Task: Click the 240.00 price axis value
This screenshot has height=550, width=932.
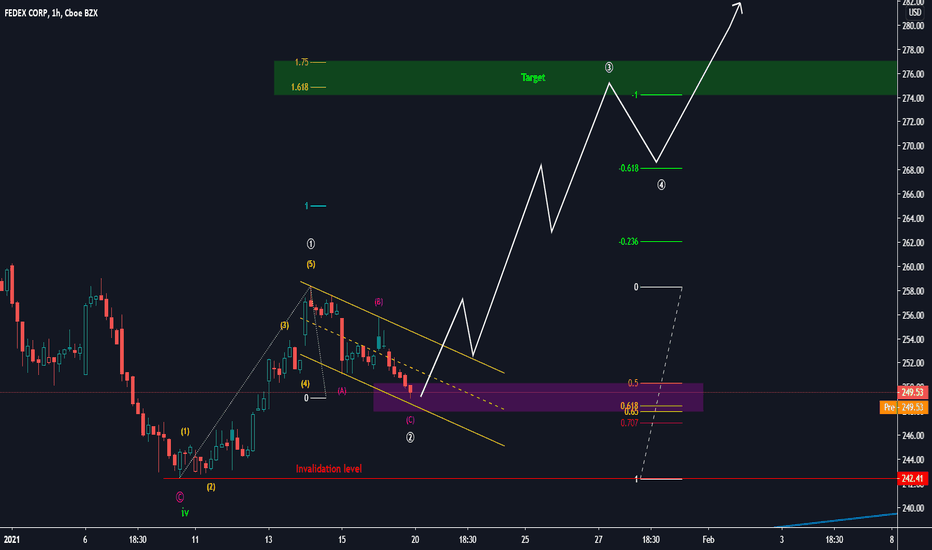Action: coord(913,508)
